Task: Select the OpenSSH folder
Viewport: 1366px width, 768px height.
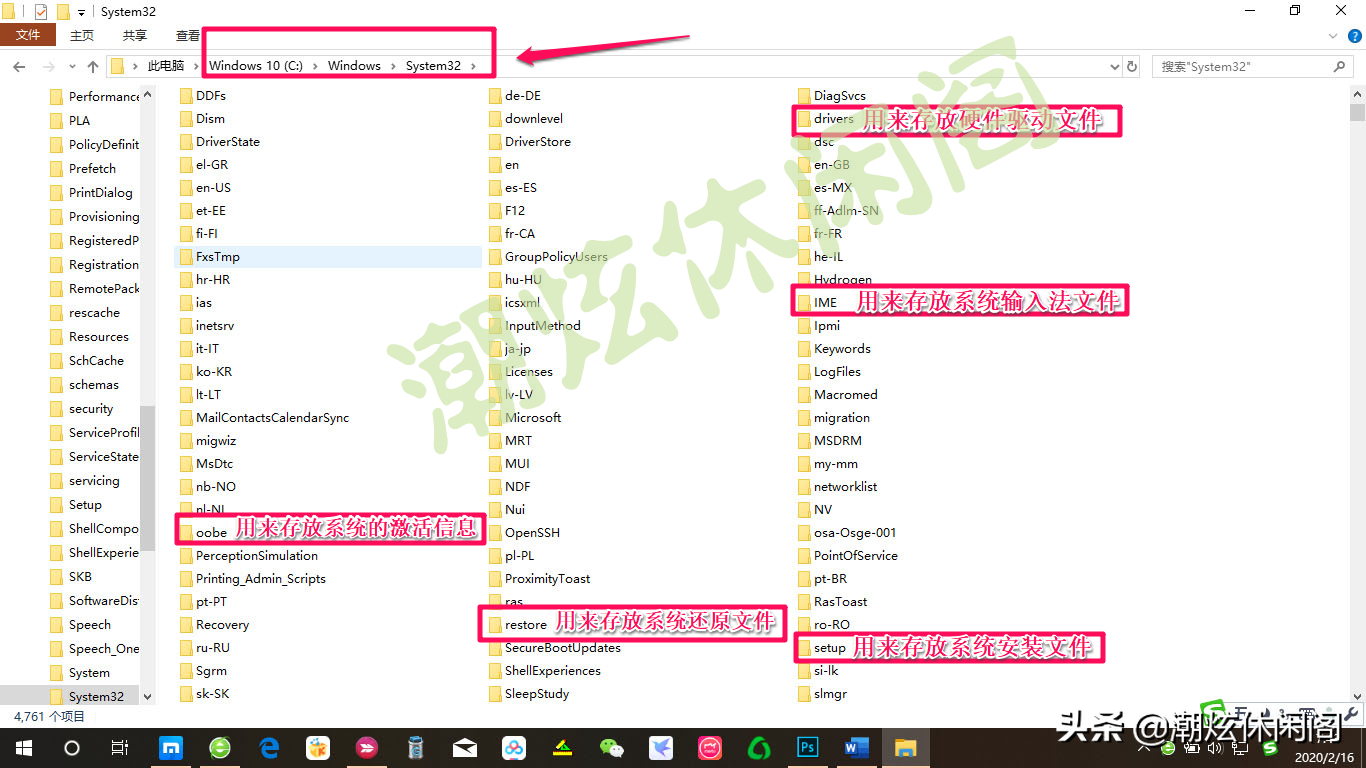Action: [532, 533]
